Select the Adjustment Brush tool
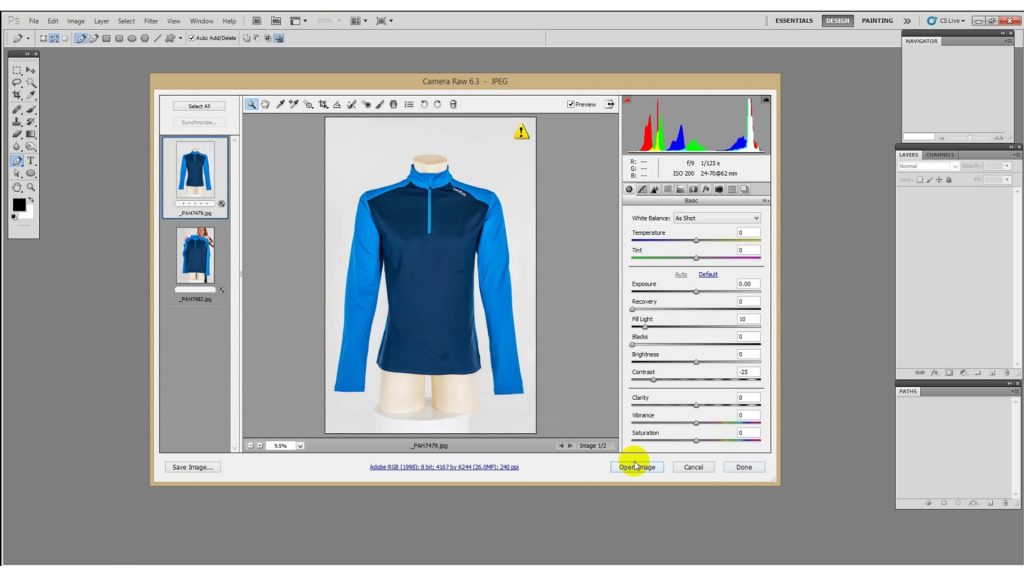 pos(379,104)
